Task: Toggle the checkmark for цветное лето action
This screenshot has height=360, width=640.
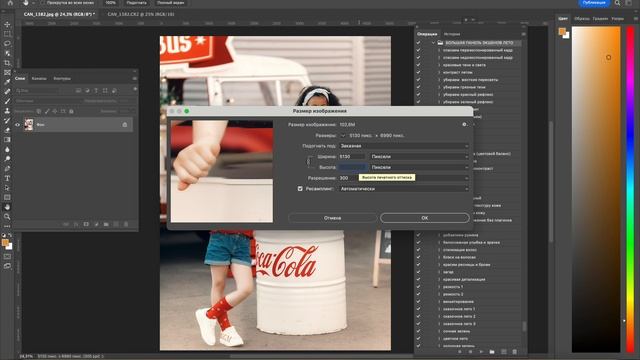Action: pyautogui.click(x=418, y=338)
